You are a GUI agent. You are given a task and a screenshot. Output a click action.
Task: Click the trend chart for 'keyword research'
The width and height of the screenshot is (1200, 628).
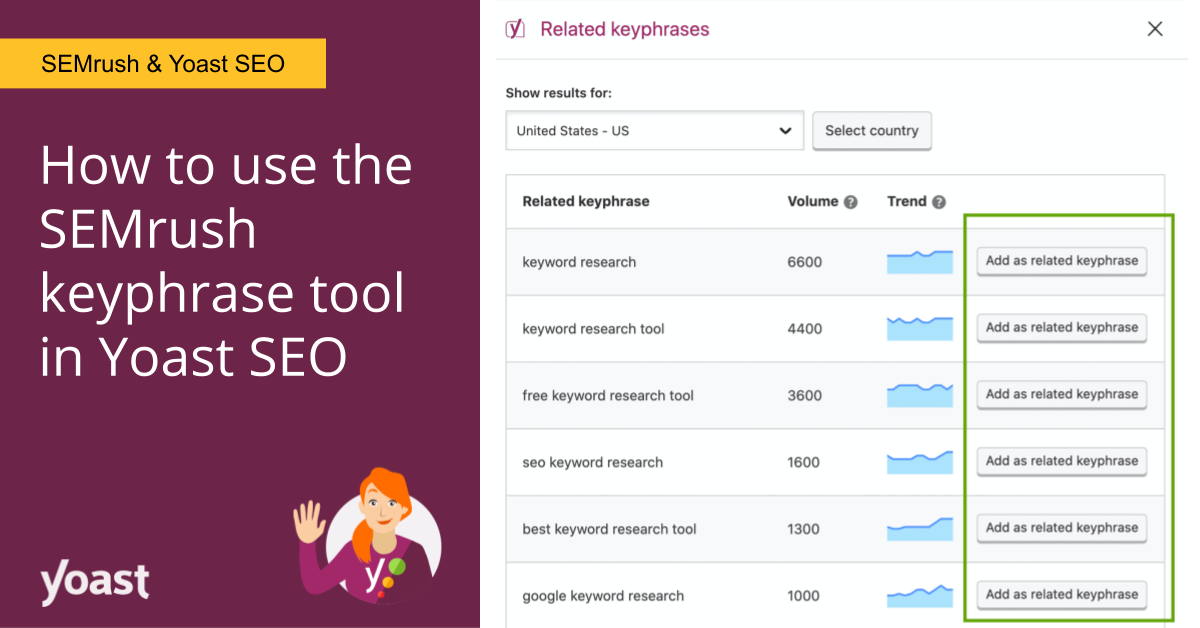point(920,261)
